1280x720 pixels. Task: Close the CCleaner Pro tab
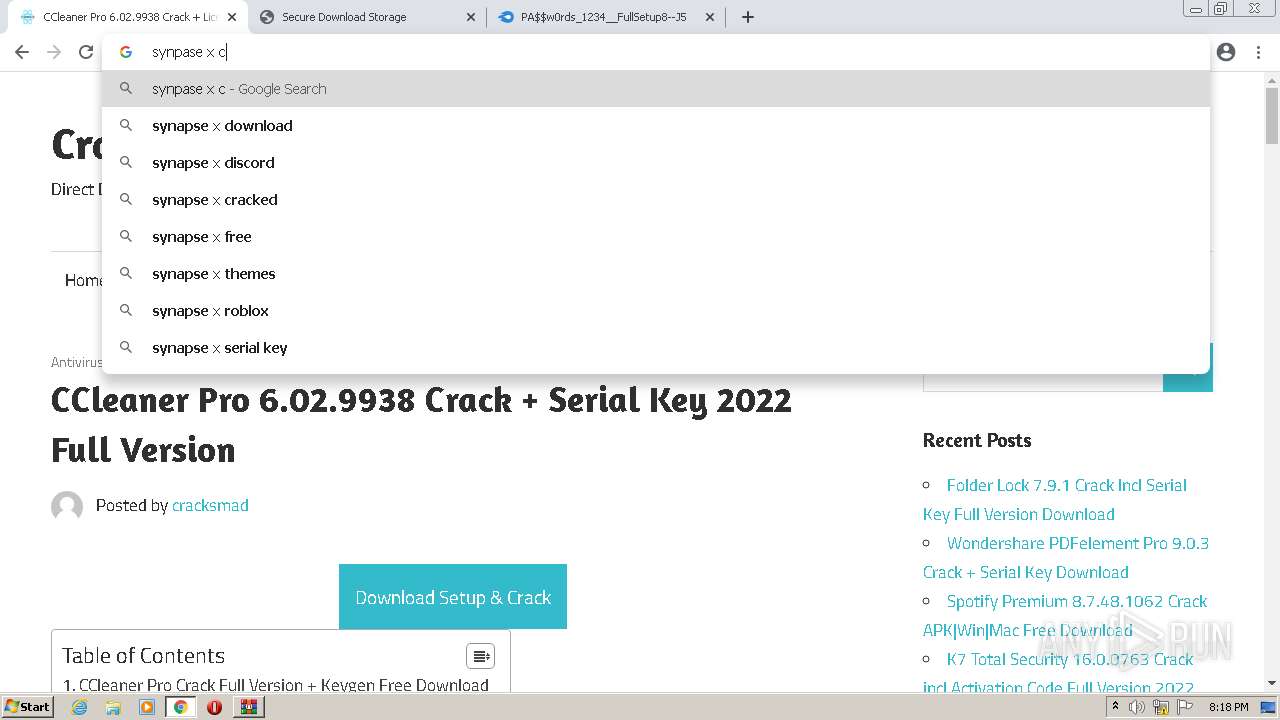[x=232, y=17]
